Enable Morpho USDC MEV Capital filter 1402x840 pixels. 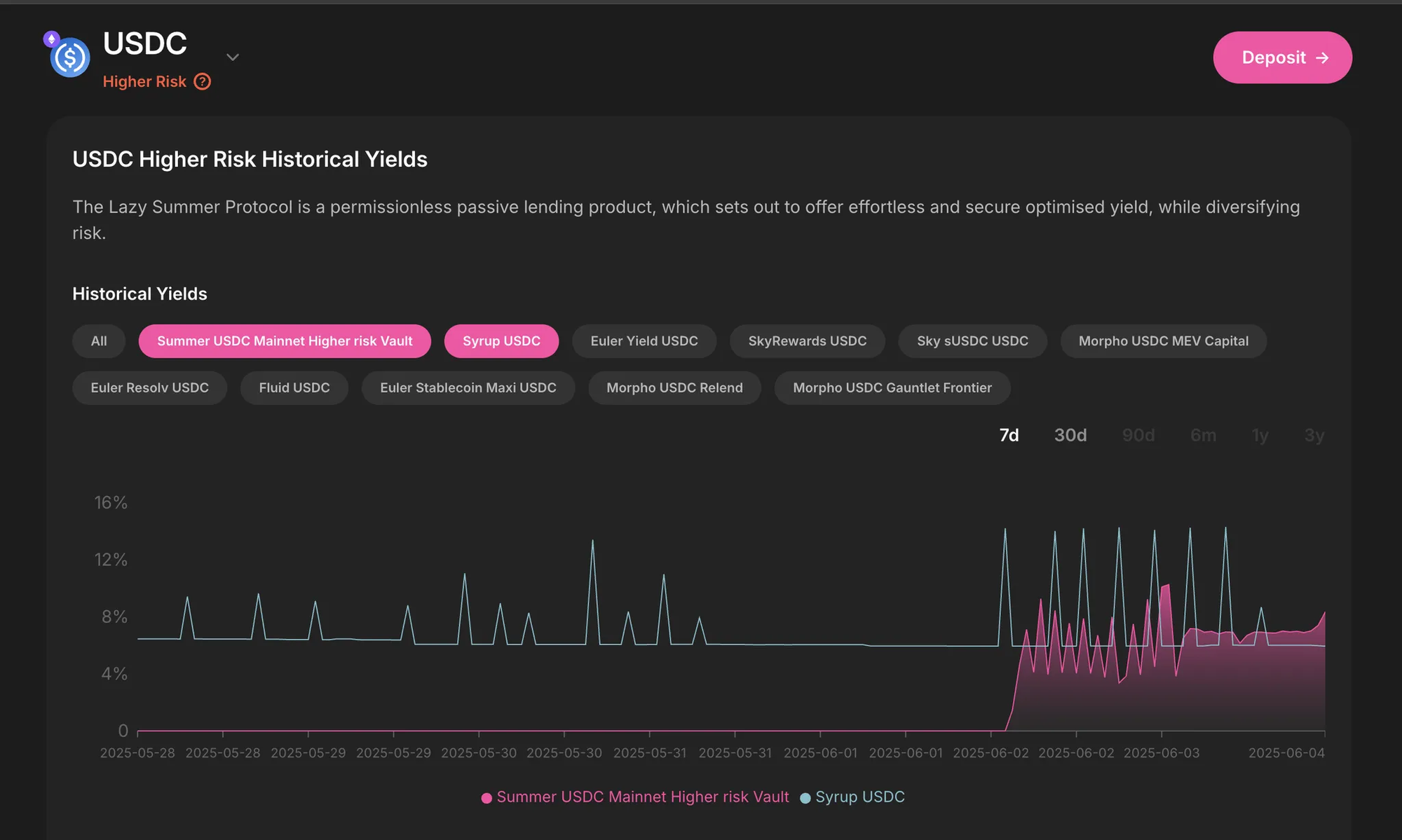point(1163,341)
